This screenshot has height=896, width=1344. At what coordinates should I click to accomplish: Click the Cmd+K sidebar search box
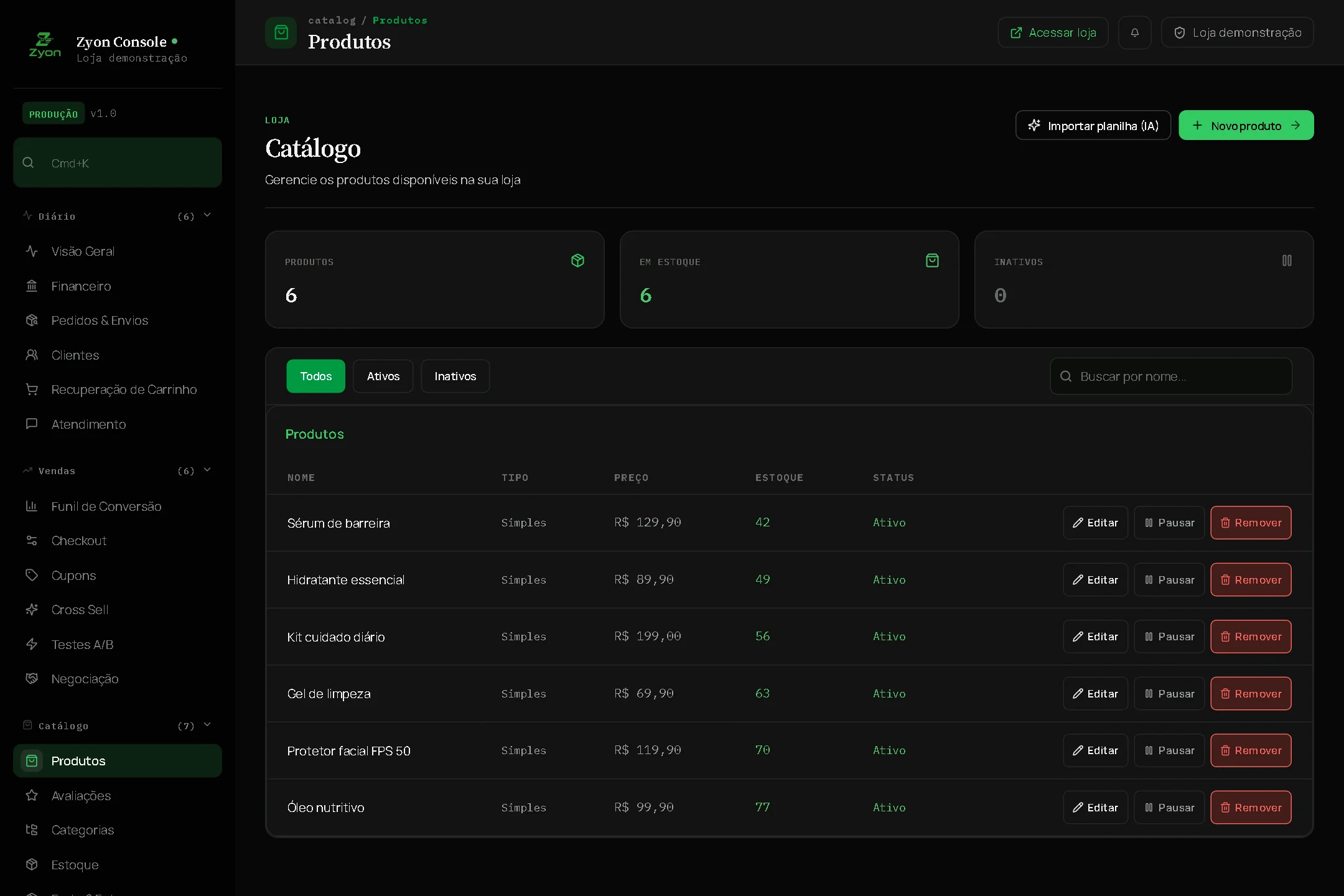(x=118, y=162)
